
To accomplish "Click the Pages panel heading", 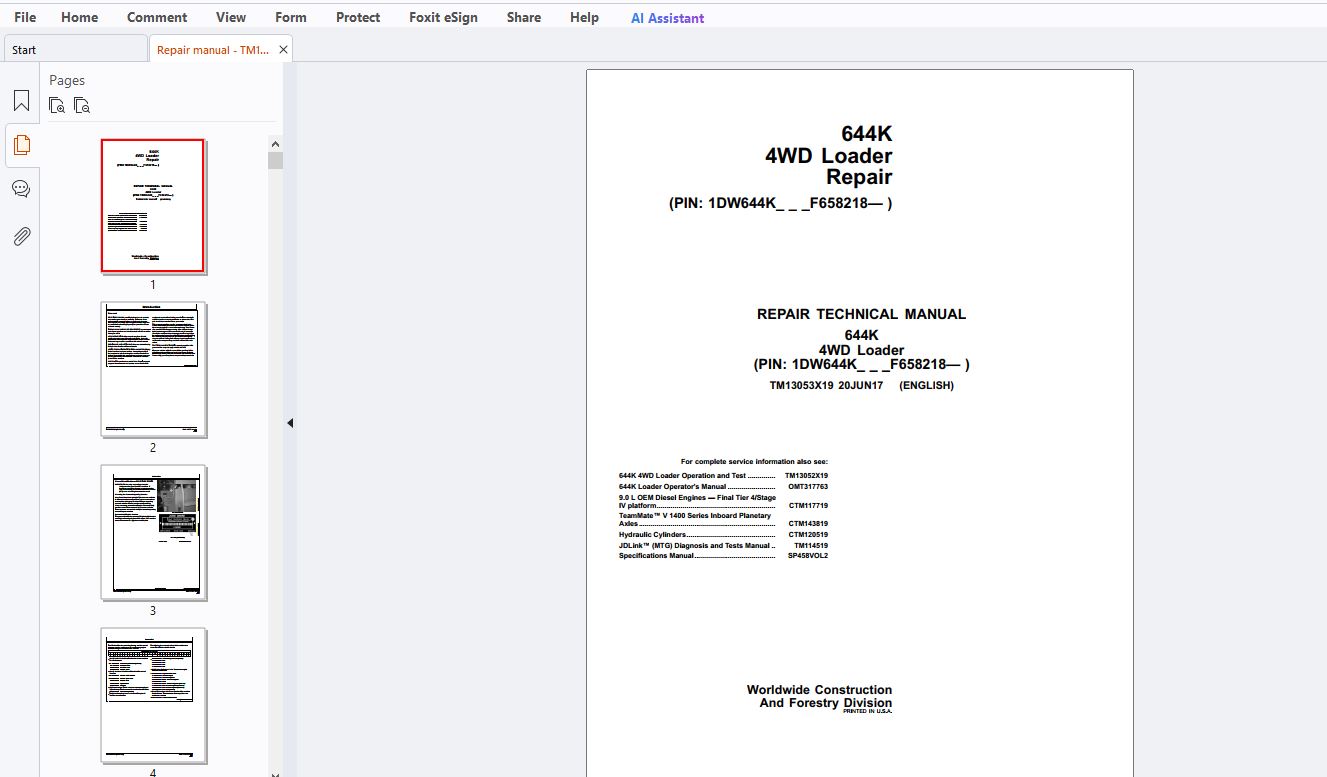I will click(67, 80).
